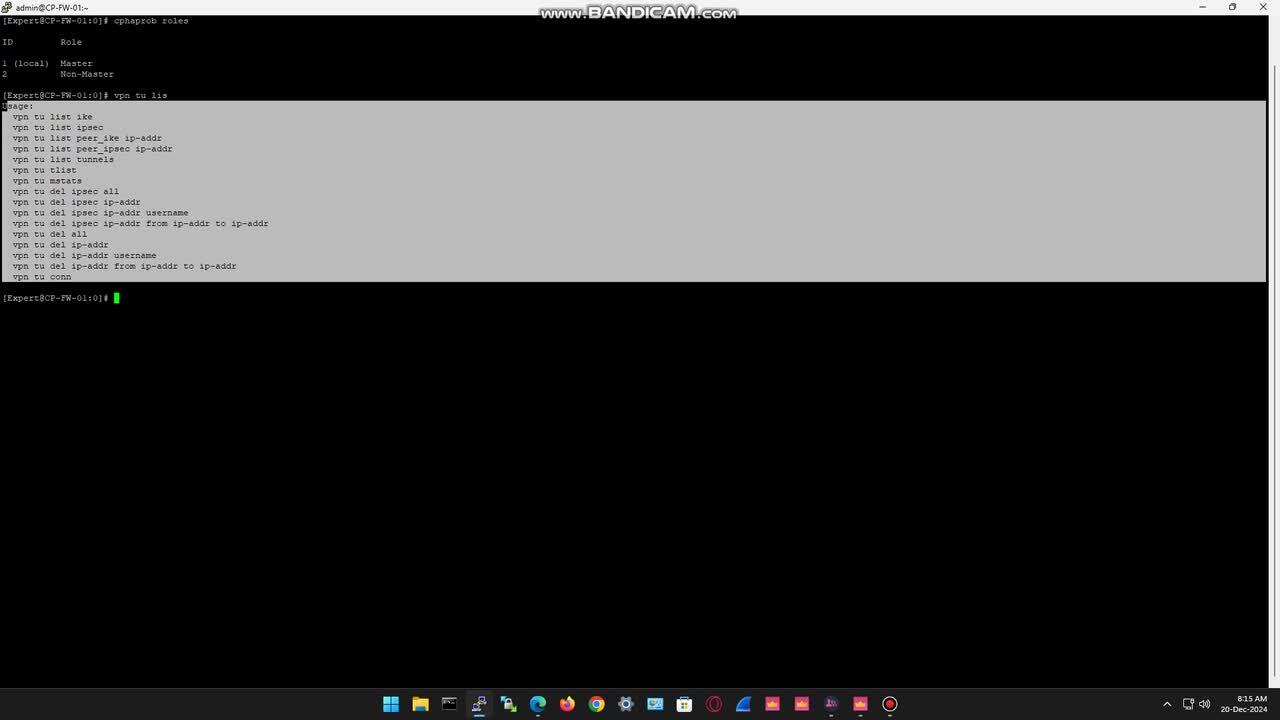Launch Google Chrome from the taskbar
This screenshot has width=1280, height=720.
596,703
